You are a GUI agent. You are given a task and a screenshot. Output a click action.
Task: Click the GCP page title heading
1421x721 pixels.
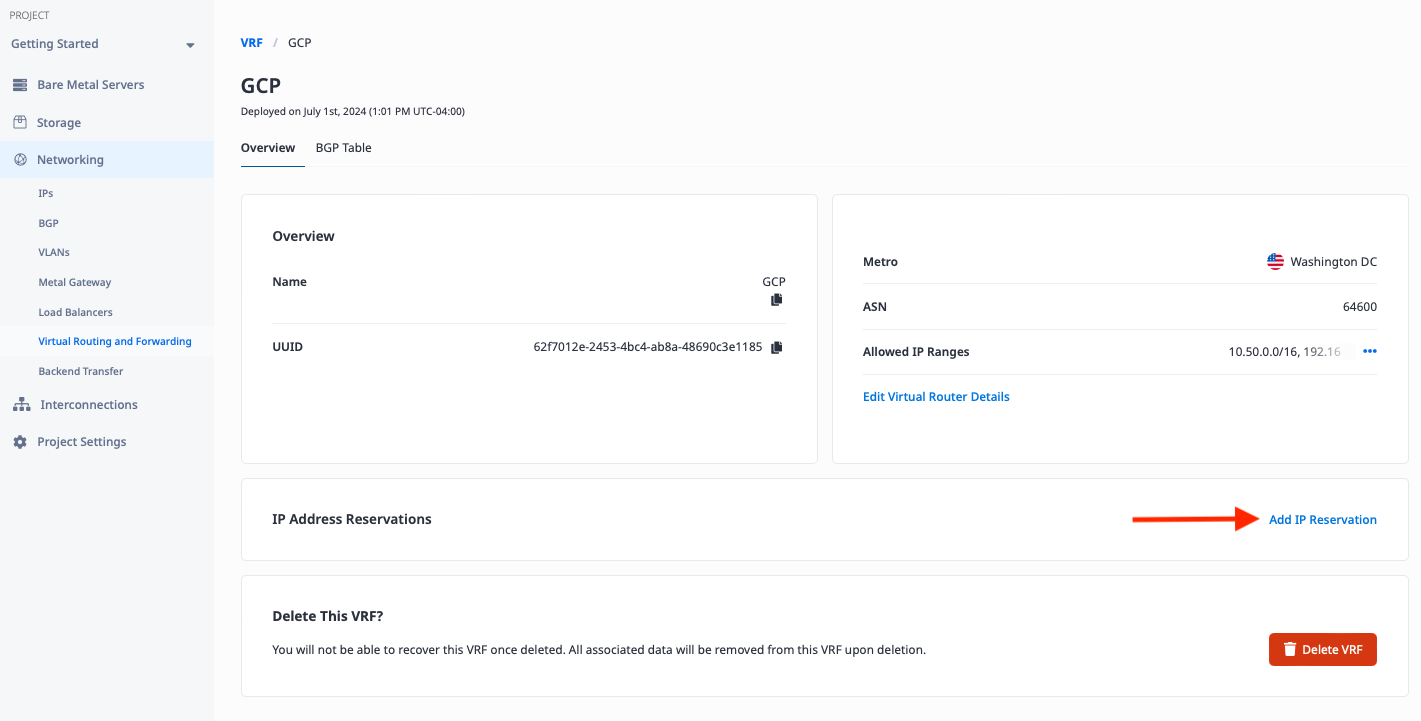pos(261,85)
